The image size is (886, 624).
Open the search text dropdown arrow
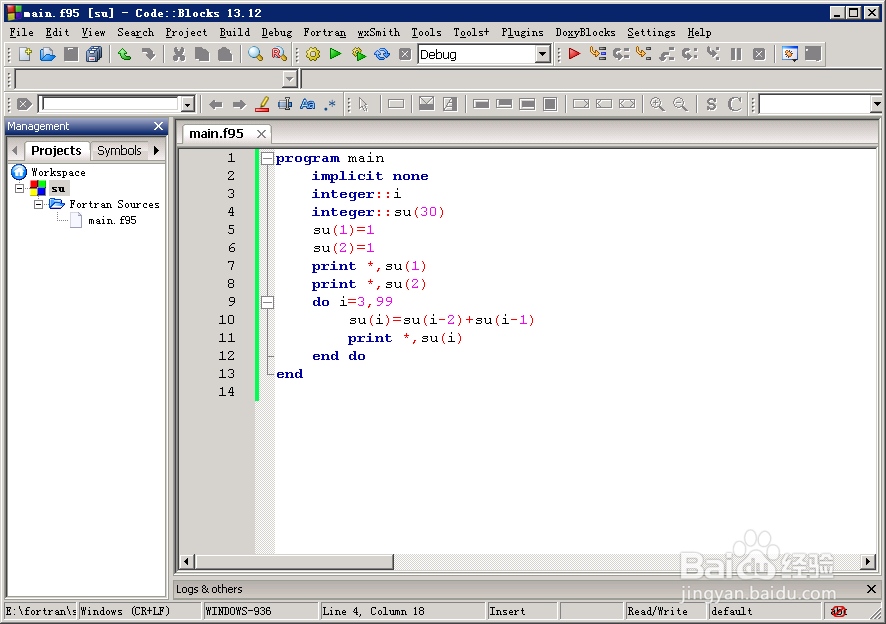coord(188,104)
